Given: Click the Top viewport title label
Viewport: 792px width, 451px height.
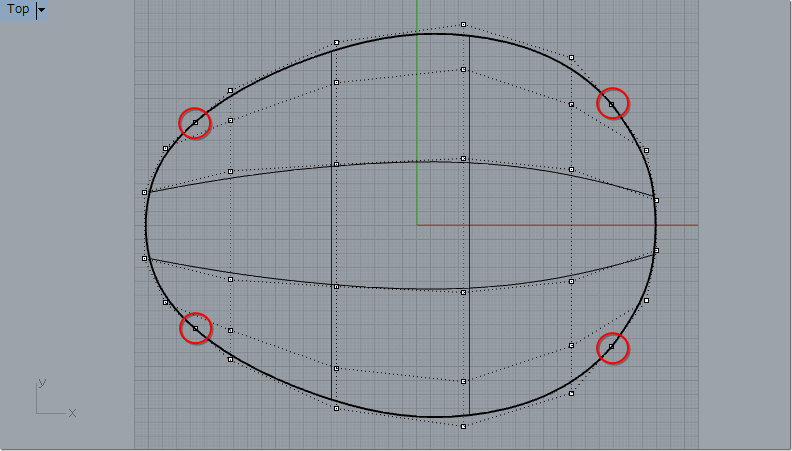Looking at the screenshot, I should tap(18, 9).
